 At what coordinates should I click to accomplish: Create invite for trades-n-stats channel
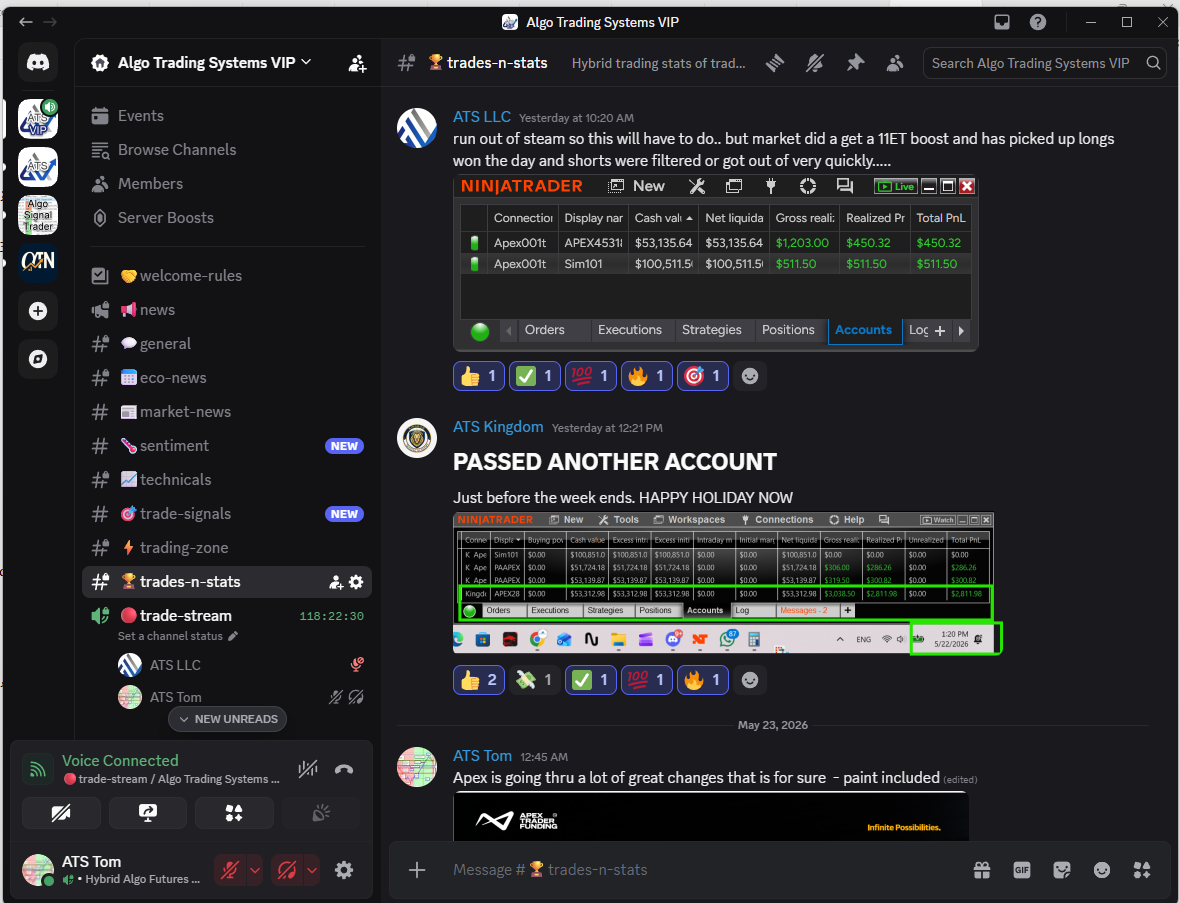[x=336, y=582]
